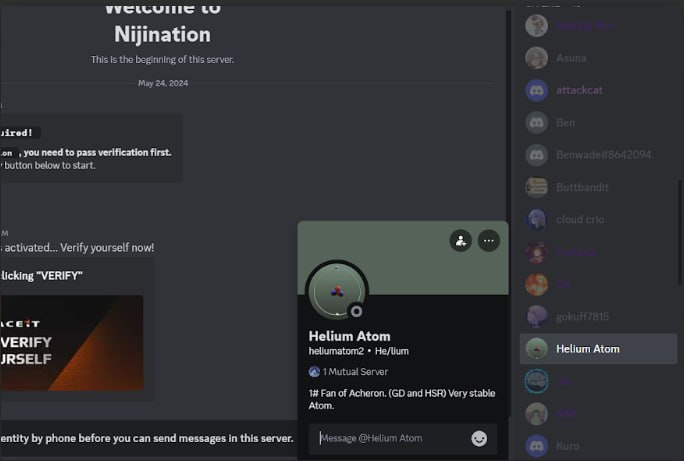Image resolution: width=684 pixels, height=461 pixels.
Task: Click the 'you need to pass verification first' text
Action: click(x=97, y=152)
